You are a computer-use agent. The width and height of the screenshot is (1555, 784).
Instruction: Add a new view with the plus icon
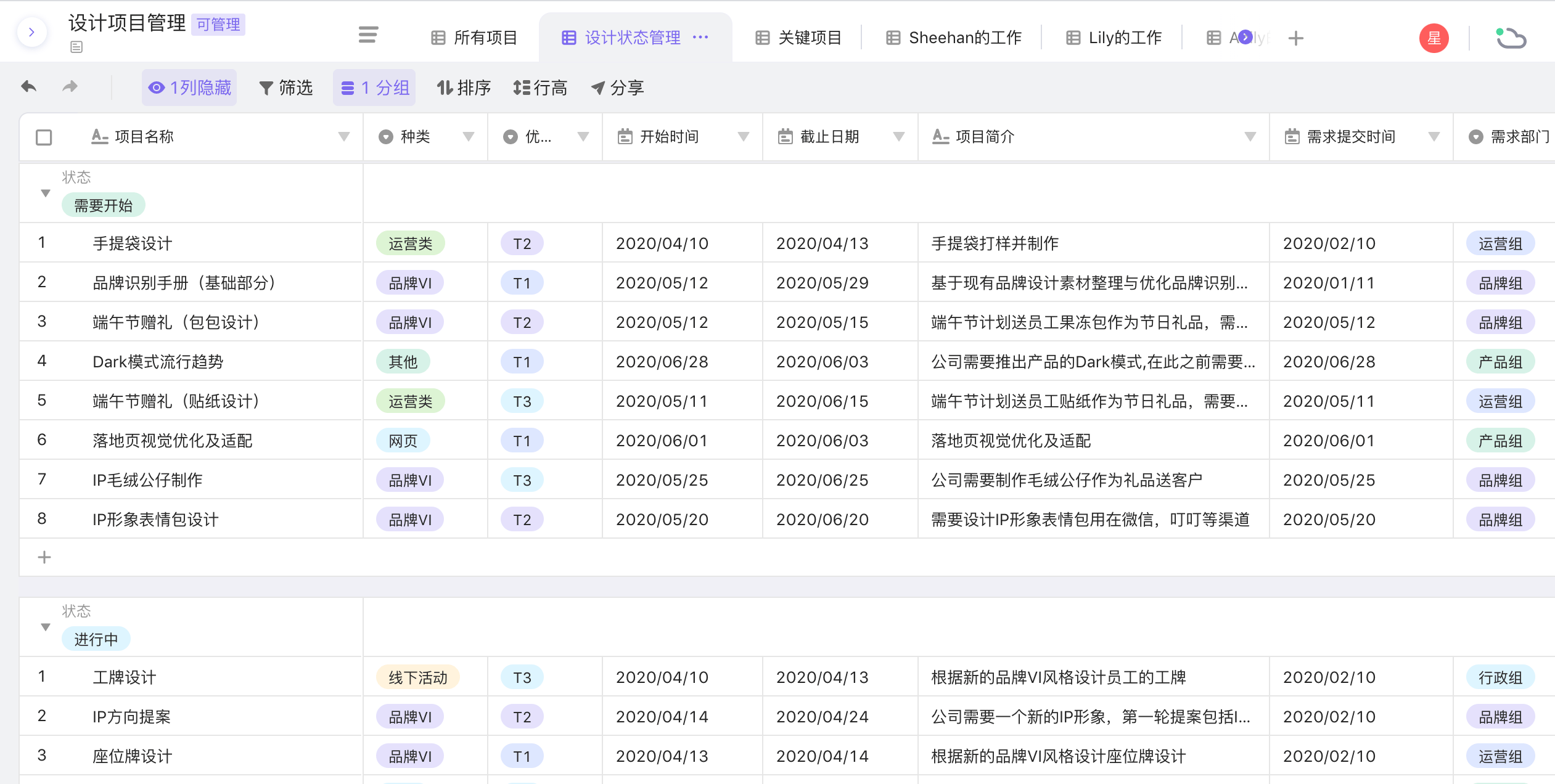click(1296, 38)
